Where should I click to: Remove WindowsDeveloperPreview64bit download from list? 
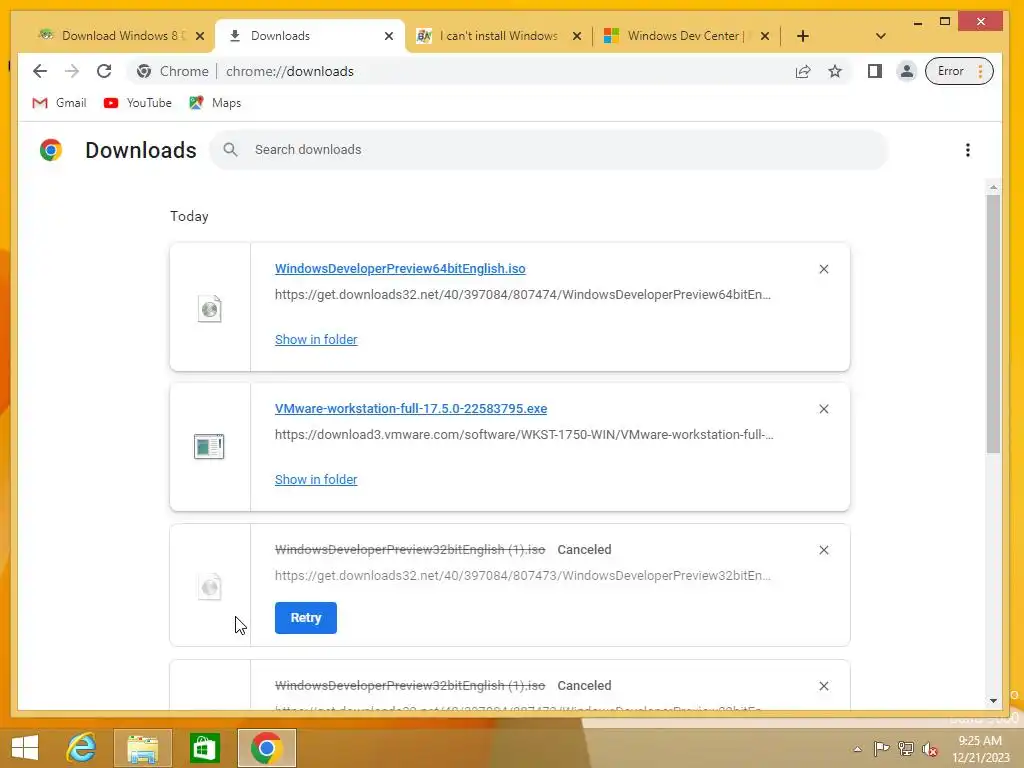[824, 269]
